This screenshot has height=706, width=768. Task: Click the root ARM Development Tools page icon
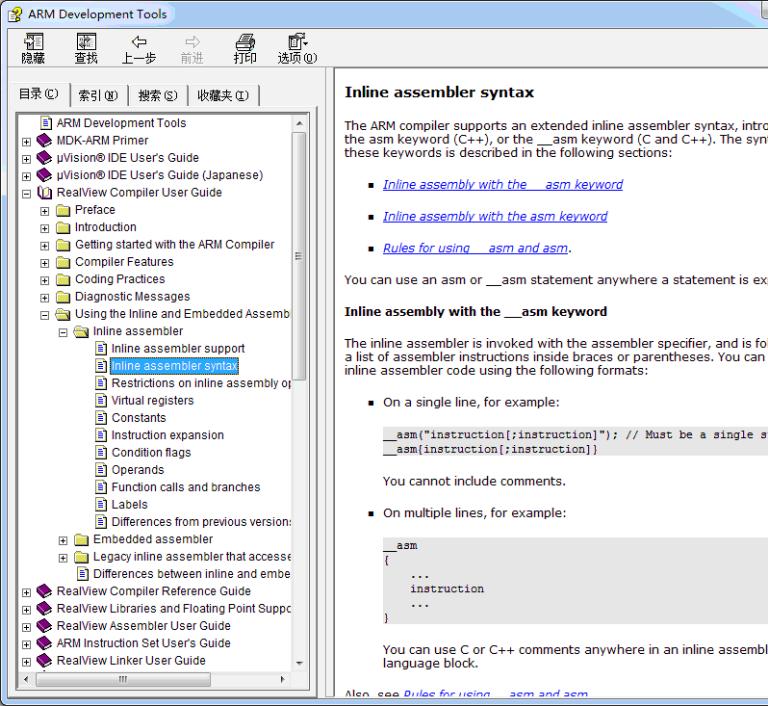pyautogui.click(x=46, y=123)
